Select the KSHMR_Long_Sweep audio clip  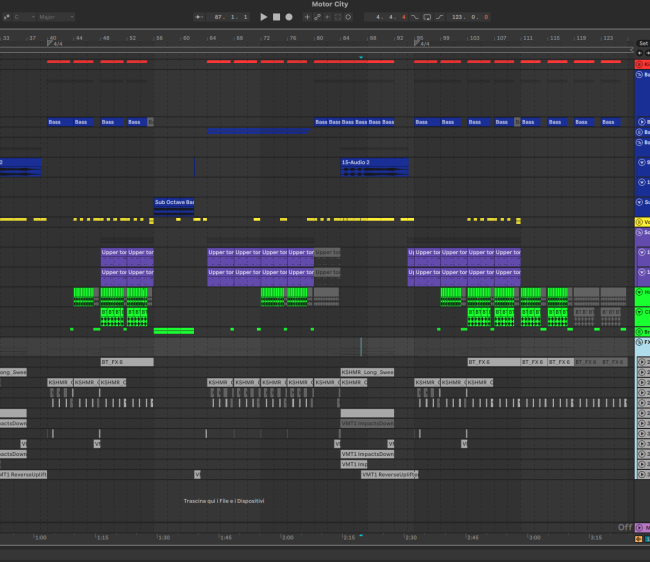(367, 371)
